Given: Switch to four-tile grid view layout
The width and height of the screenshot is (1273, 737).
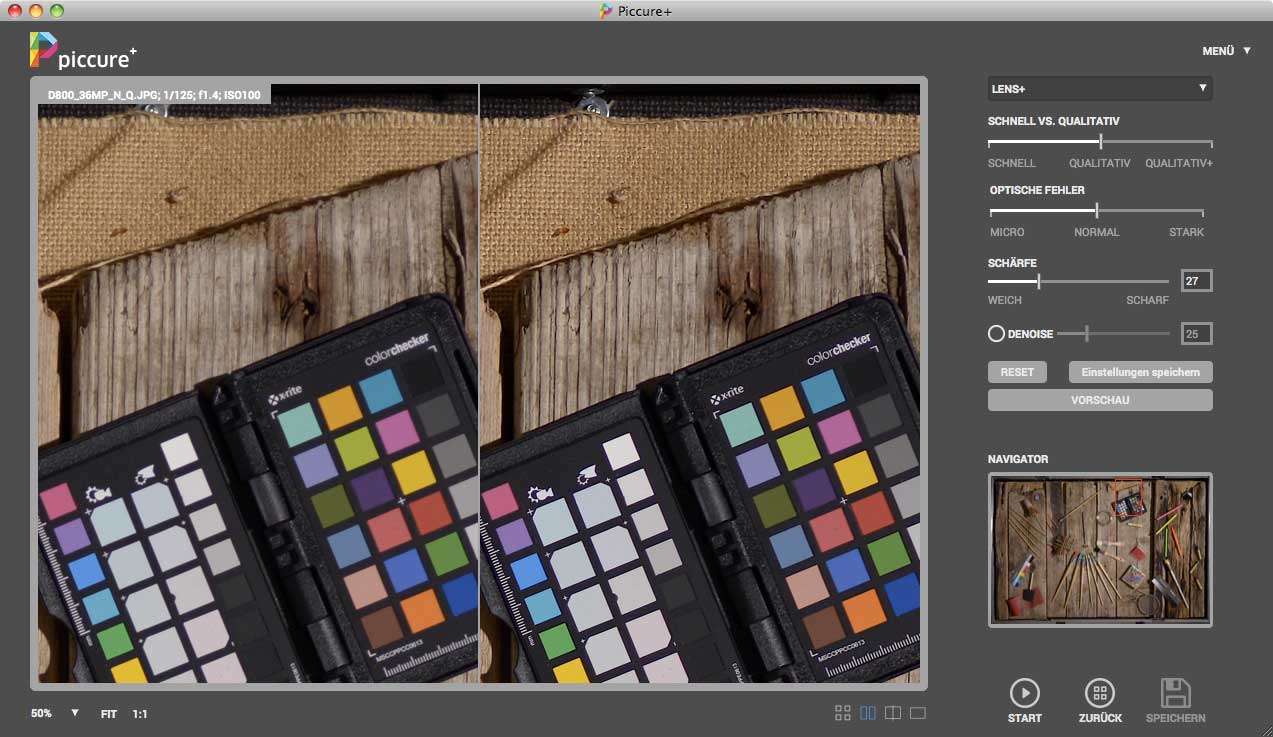Looking at the screenshot, I should 843,713.
